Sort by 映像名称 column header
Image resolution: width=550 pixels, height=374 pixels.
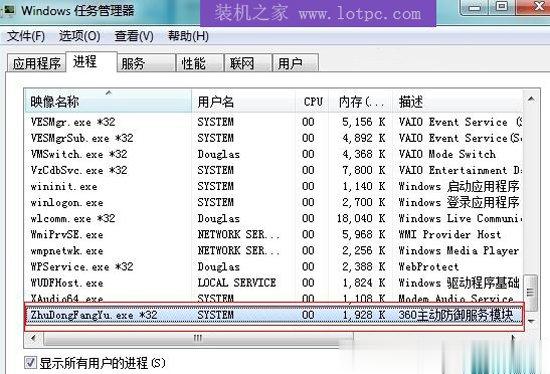(108, 101)
